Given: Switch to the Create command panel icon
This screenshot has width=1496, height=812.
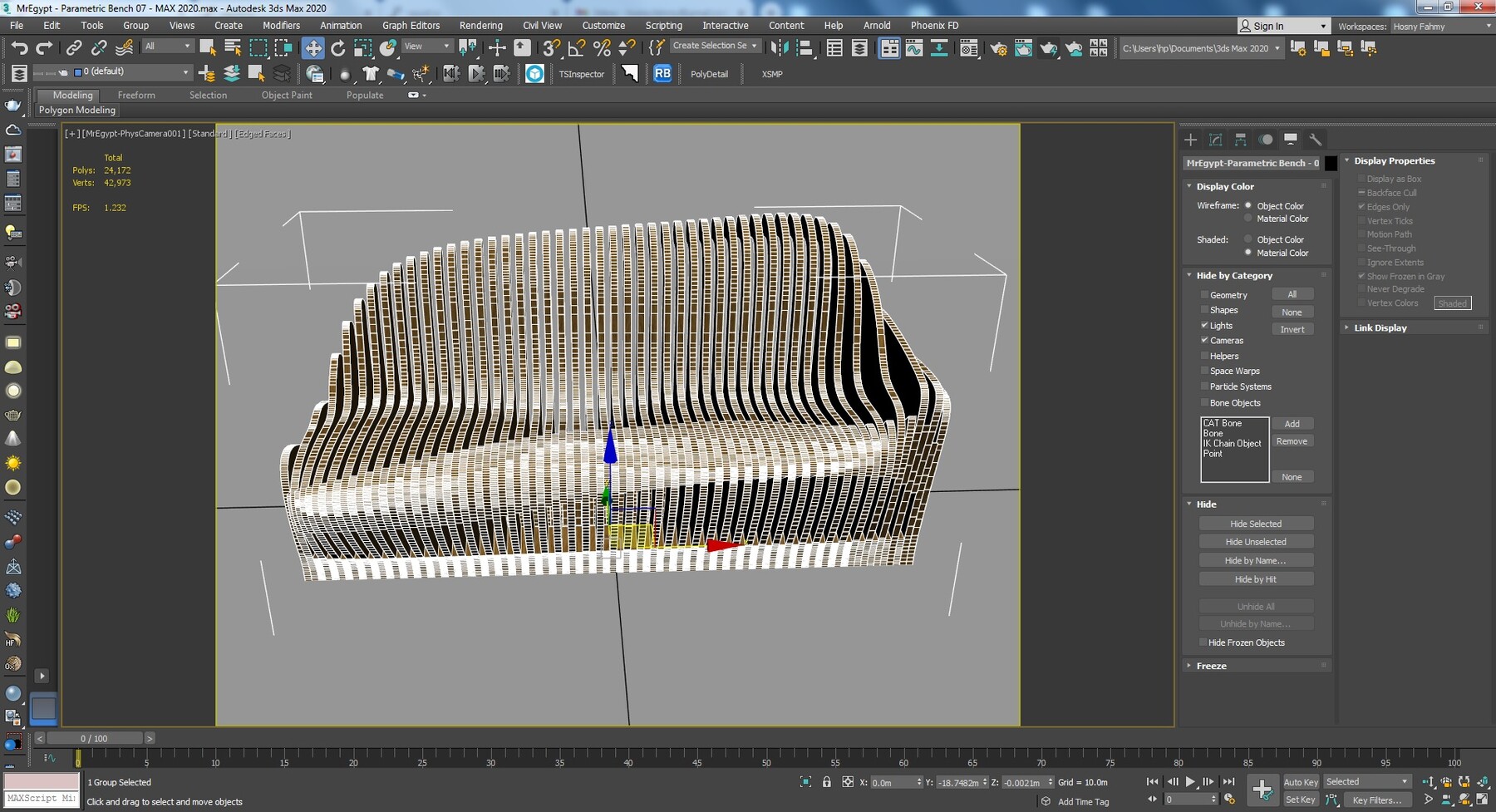Looking at the screenshot, I should [1190, 140].
